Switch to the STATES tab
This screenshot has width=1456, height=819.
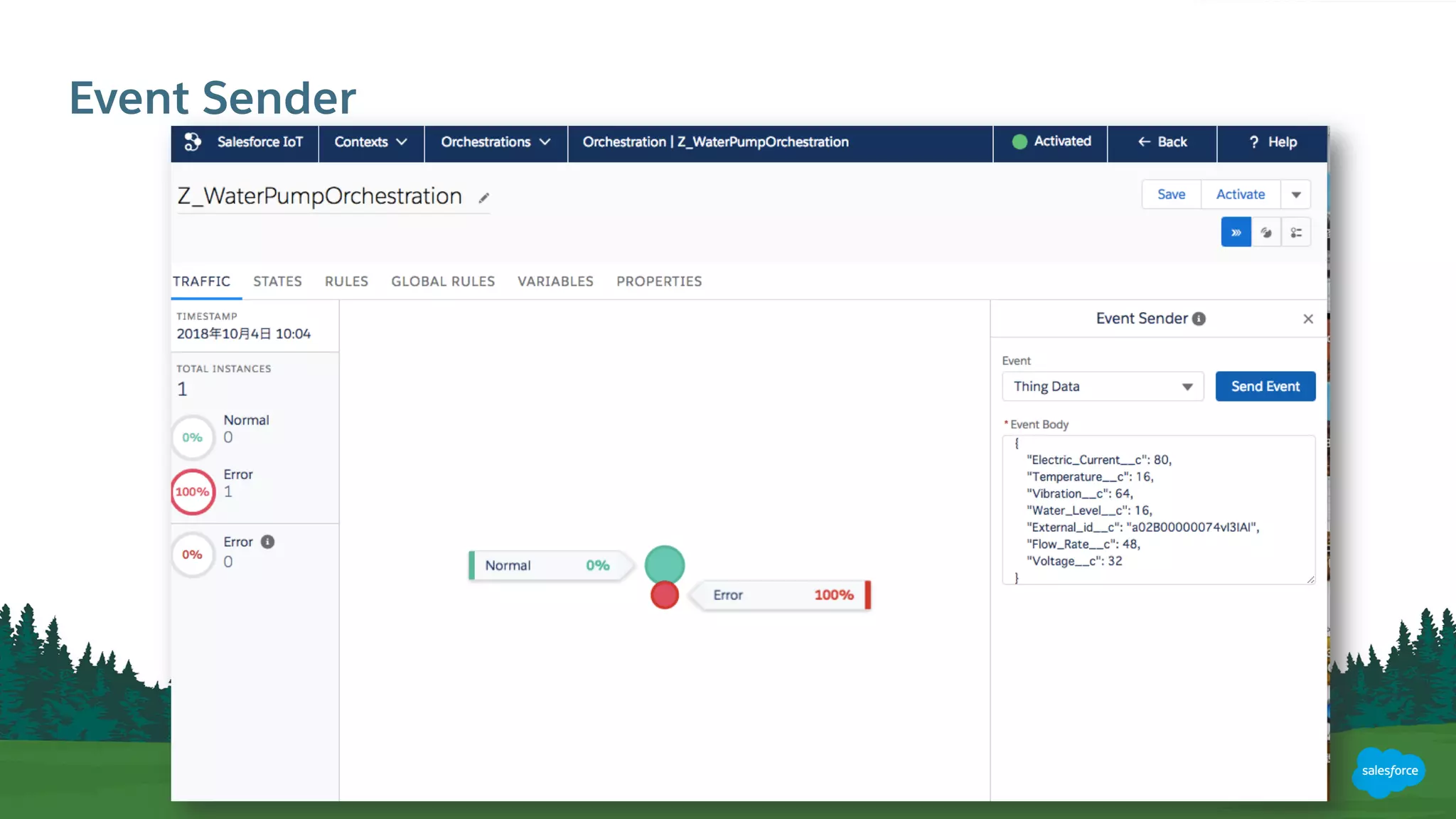coord(277,282)
